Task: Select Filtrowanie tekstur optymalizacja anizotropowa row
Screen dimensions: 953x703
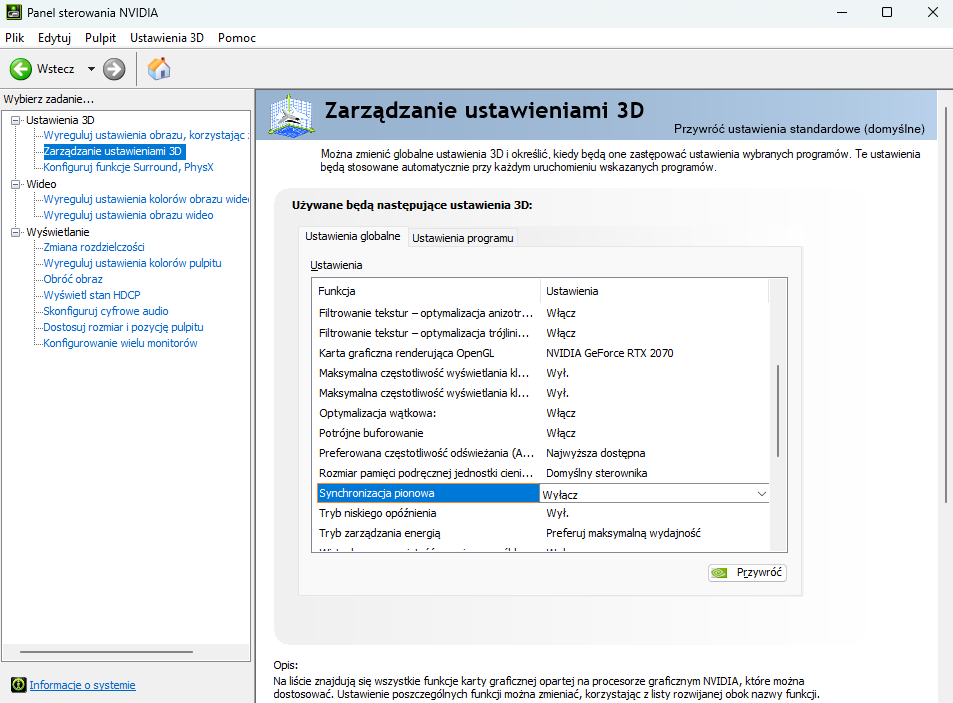Action: (543, 313)
